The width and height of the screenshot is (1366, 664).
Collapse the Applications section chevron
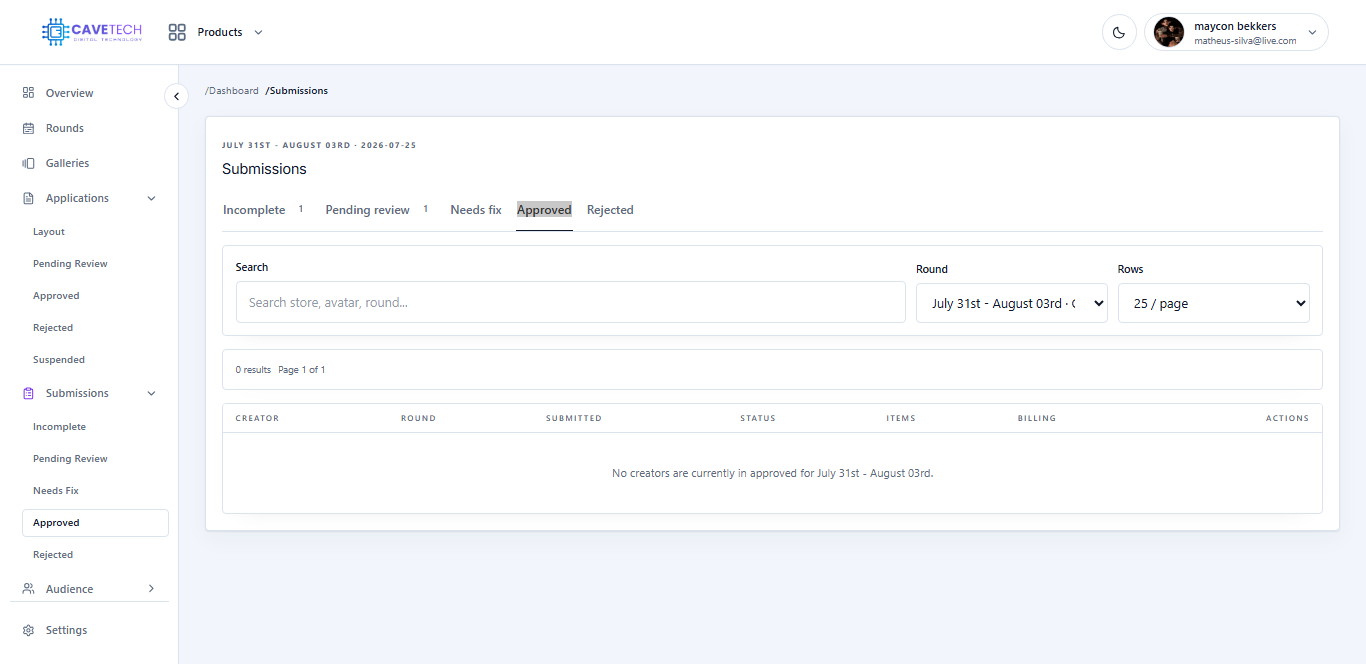pyautogui.click(x=152, y=198)
